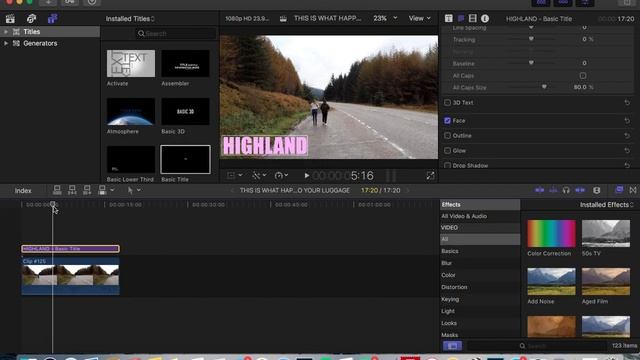Image resolution: width=640 pixels, height=360 pixels.
Task: Show the Effects browser icon
Action: (x=619, y=190)
